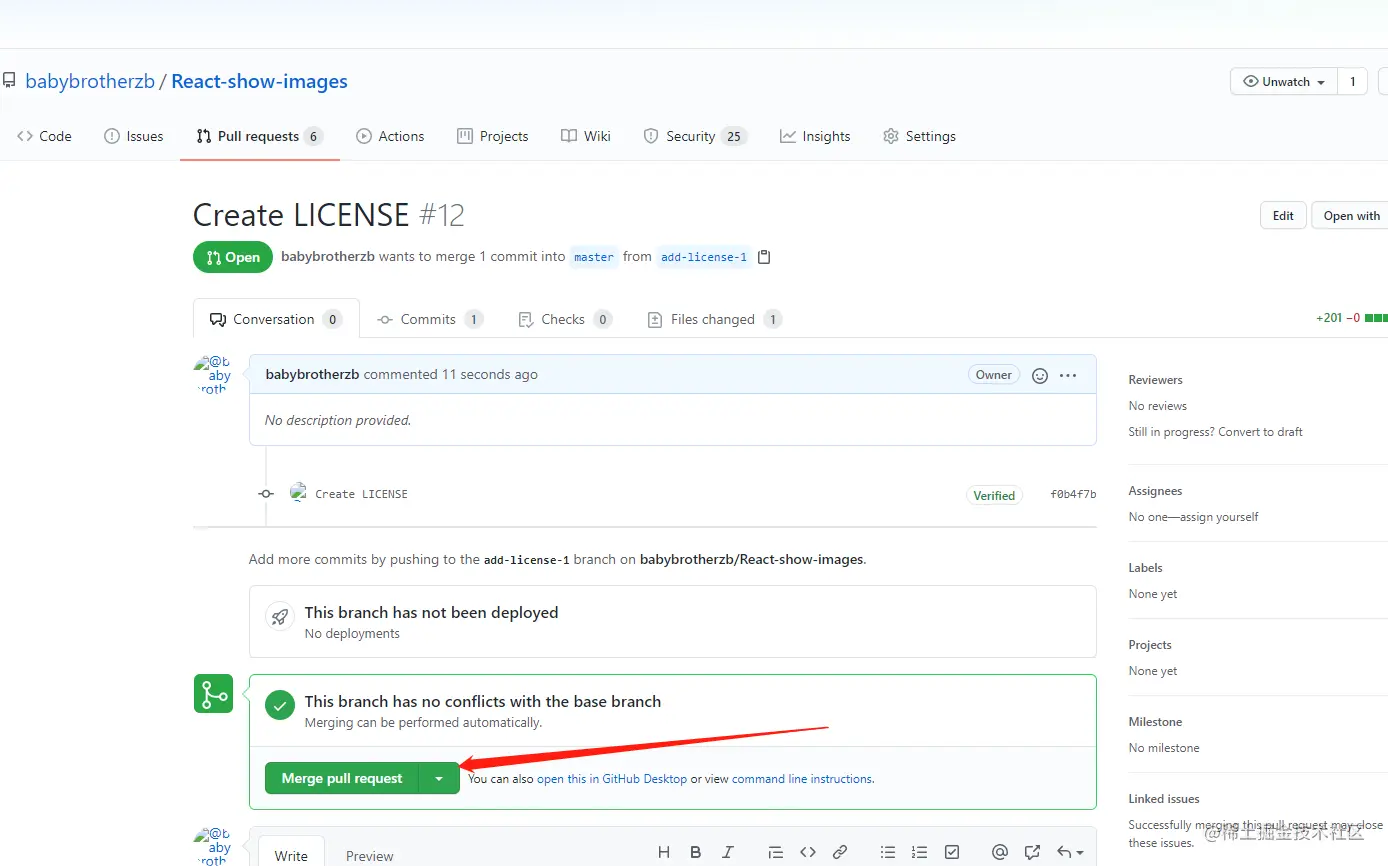1388x866 pixels.
Task: Mention a user with the @ icon
Action: click(999, 852)
